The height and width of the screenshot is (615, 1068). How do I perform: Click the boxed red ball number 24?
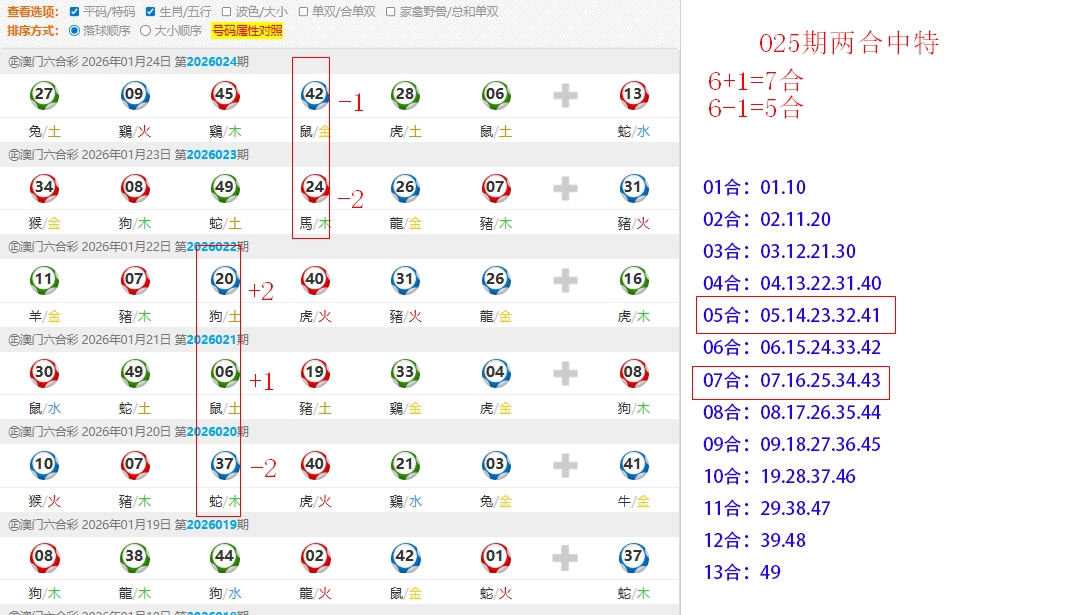tap(314, 187)
